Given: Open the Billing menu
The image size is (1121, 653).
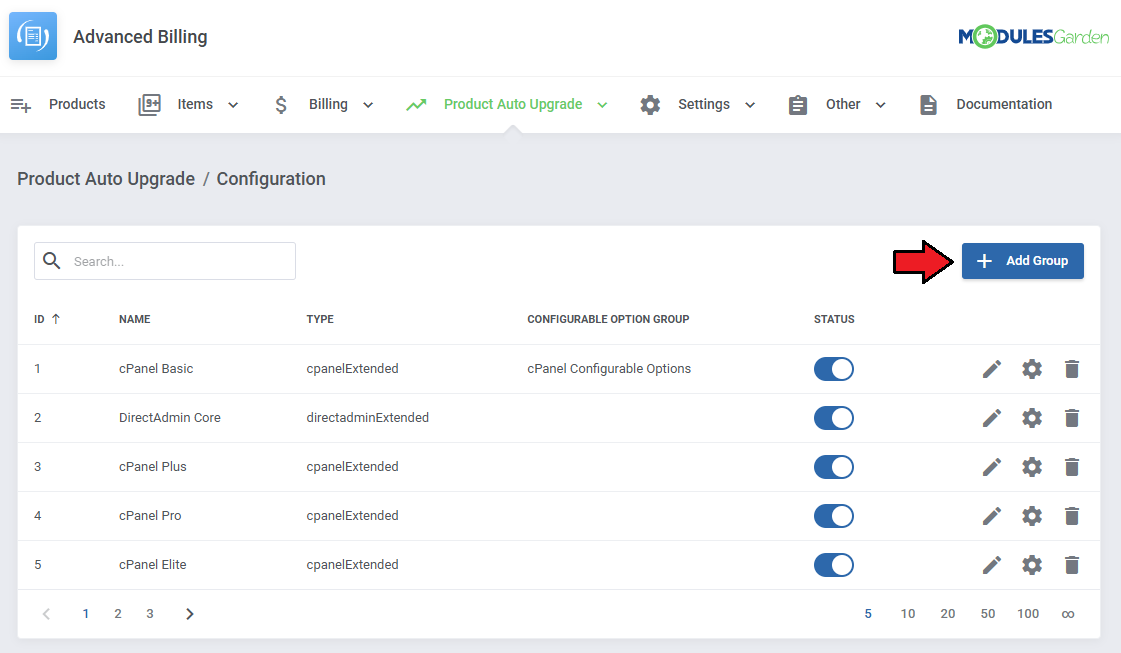Looking at the screenshot, I should point(328,104).
